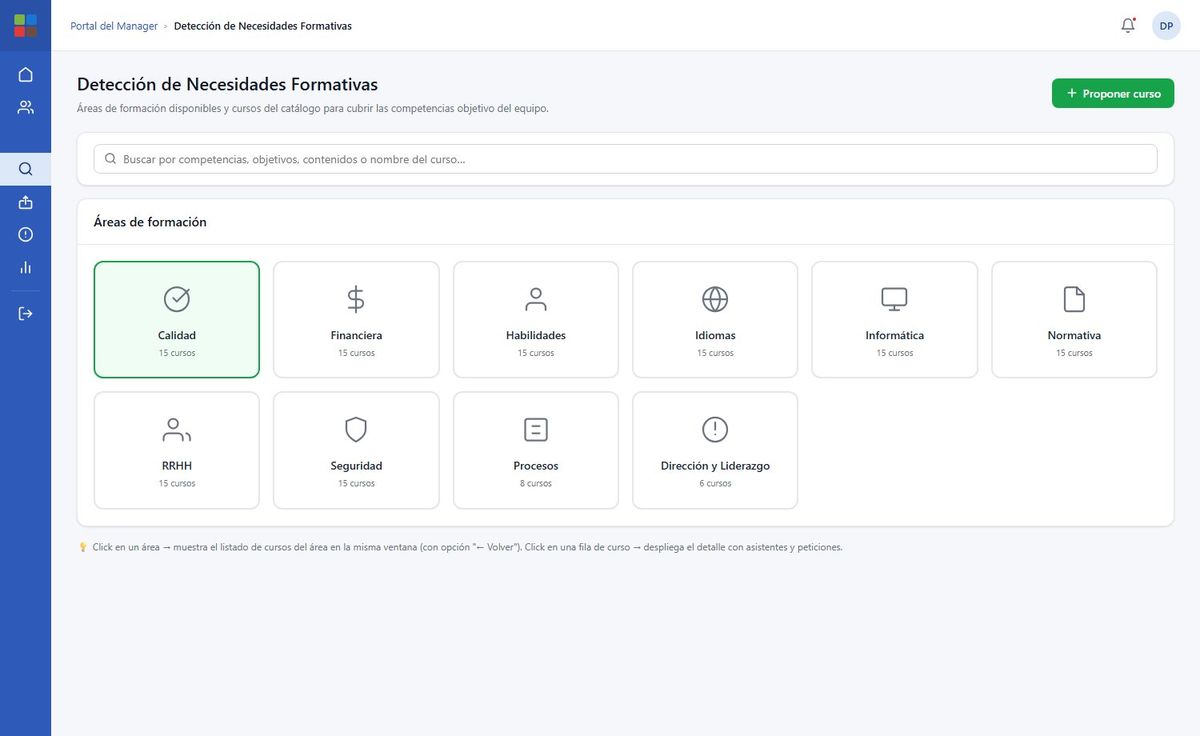The height and width of the screenshot is (736, 1200).
Task: Open the home icon in sidebar
Action: click(25, 75)
